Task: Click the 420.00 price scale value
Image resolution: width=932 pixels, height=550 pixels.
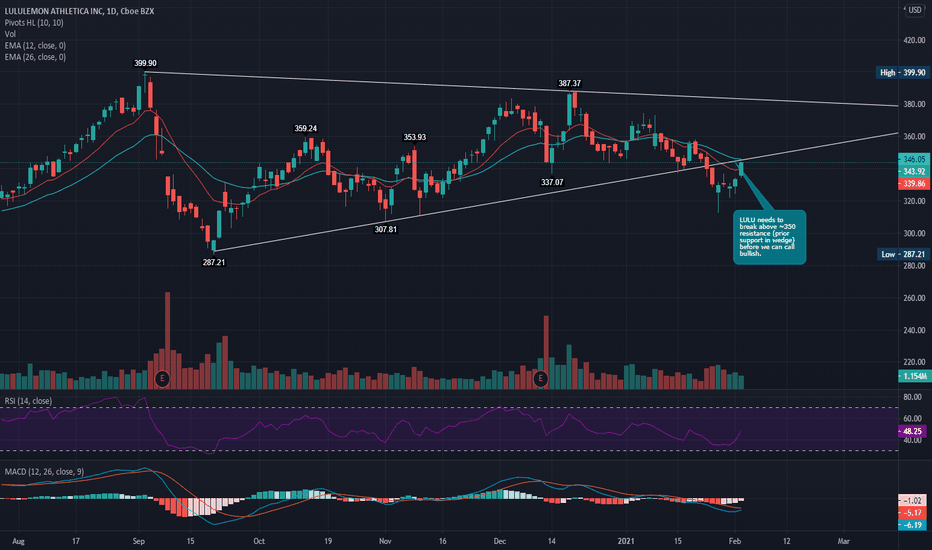Action: 914,40
